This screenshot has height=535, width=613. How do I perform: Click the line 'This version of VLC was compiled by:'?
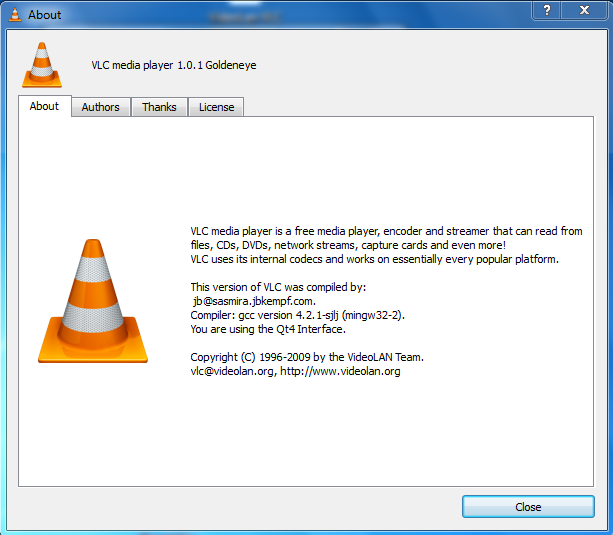point(278,287)
